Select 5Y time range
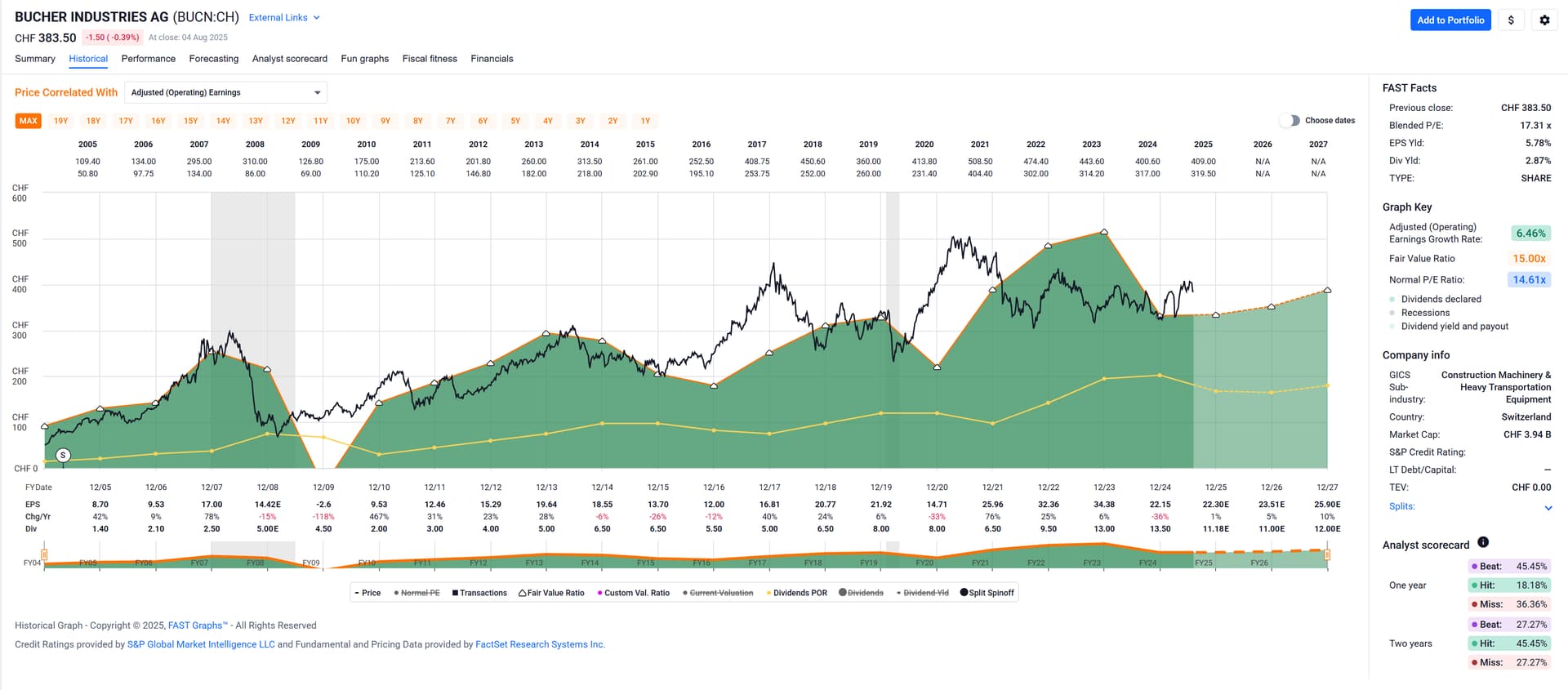This screenshot has height=690, width=1568. point(515,121)
